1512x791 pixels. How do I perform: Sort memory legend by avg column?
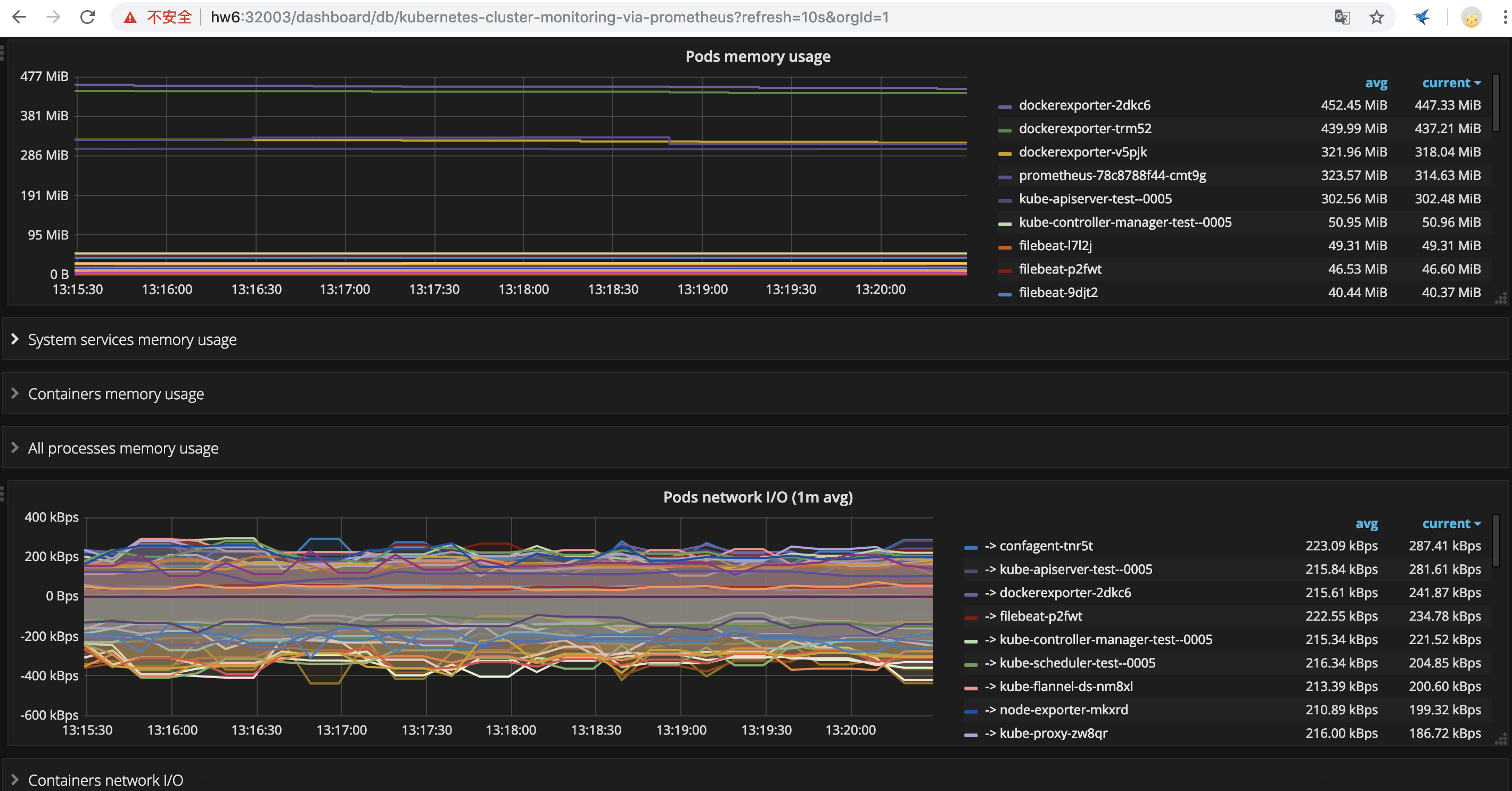coord(1376,83)
